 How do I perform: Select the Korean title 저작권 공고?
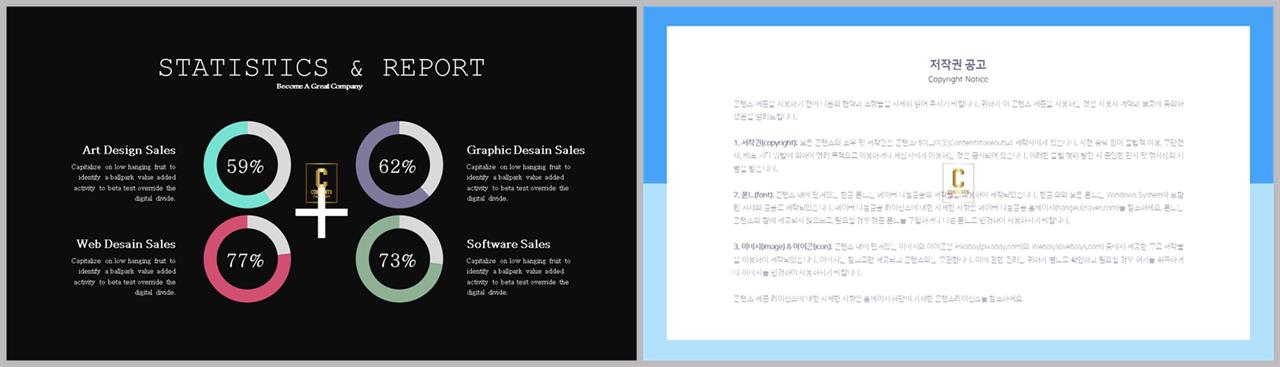click(958, 65)
